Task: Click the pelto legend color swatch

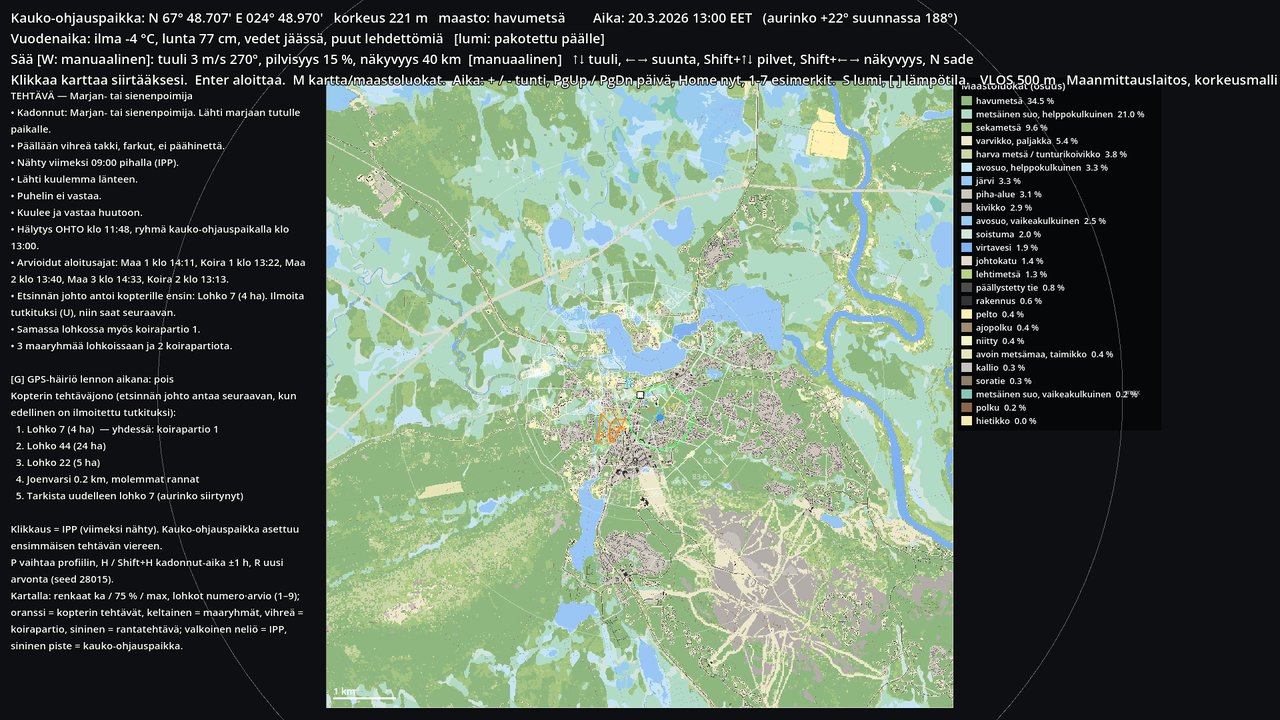Action: [967, 314]
